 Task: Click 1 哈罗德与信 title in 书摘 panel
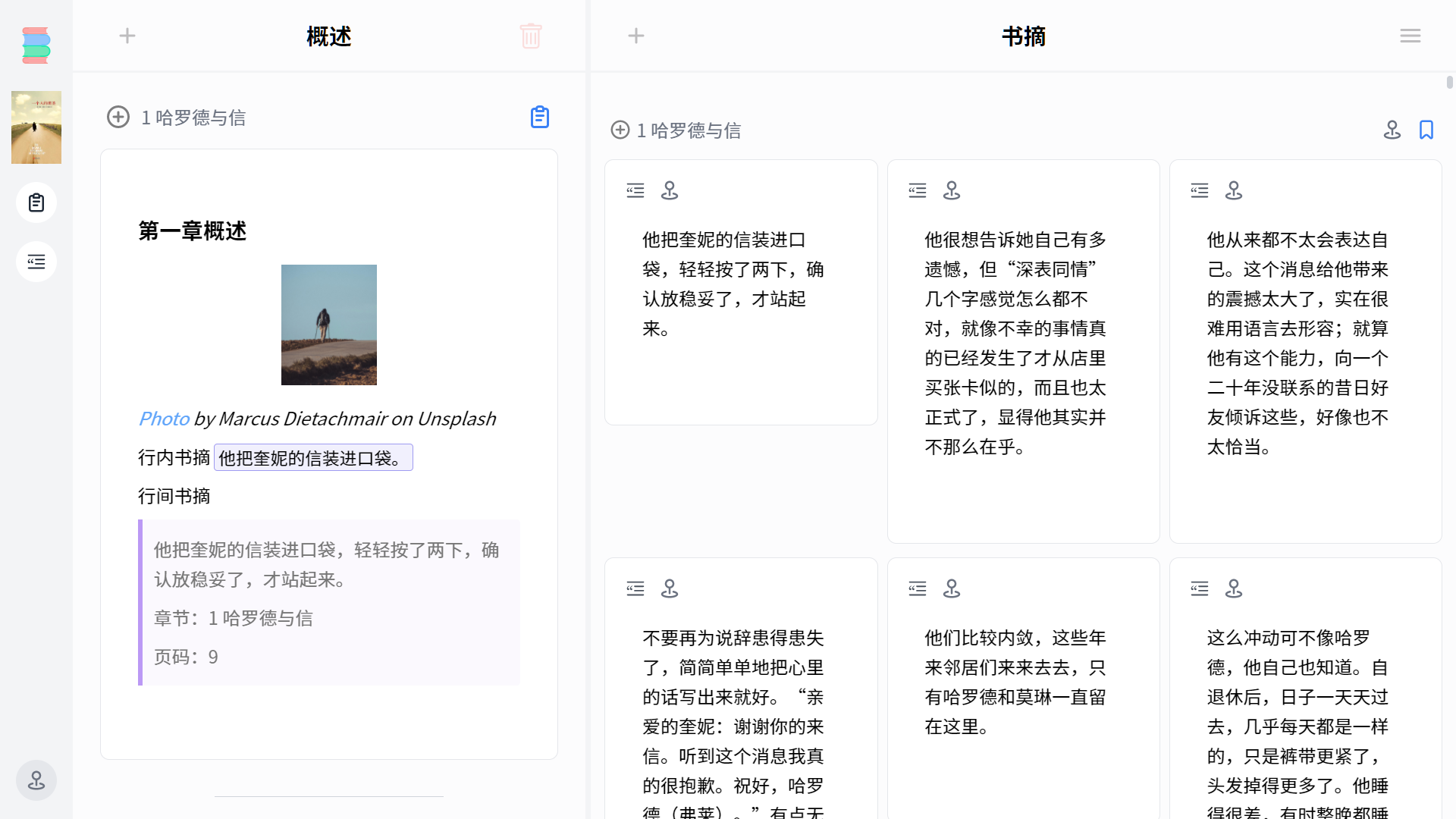(x=689, y=130)
